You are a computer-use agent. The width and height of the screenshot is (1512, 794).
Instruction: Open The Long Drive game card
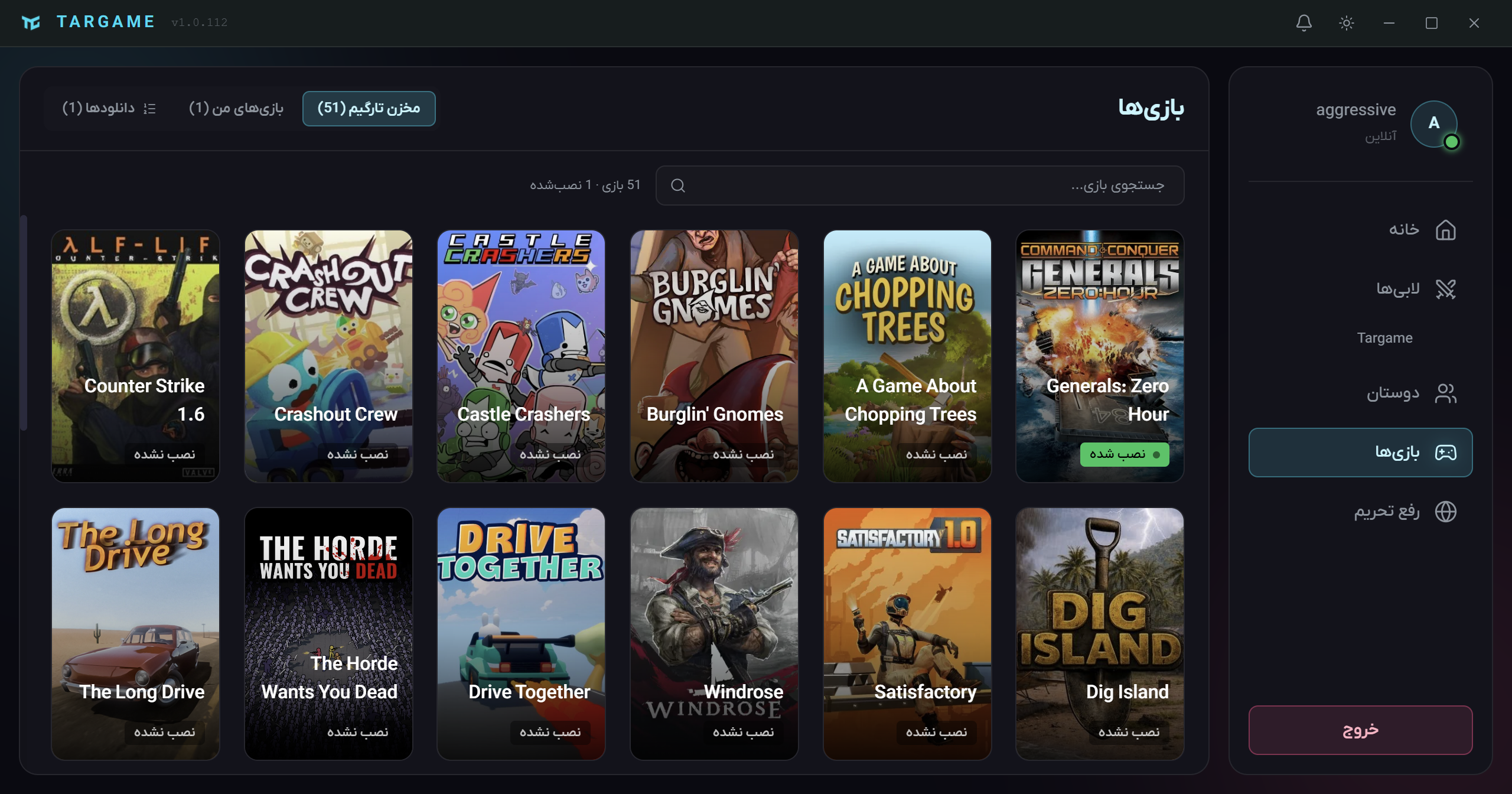coord(135,634)
